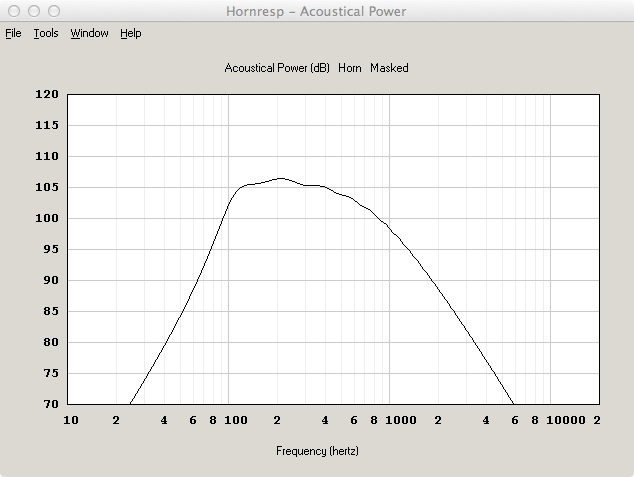Click the red close window button

click(x=14, y=11)
